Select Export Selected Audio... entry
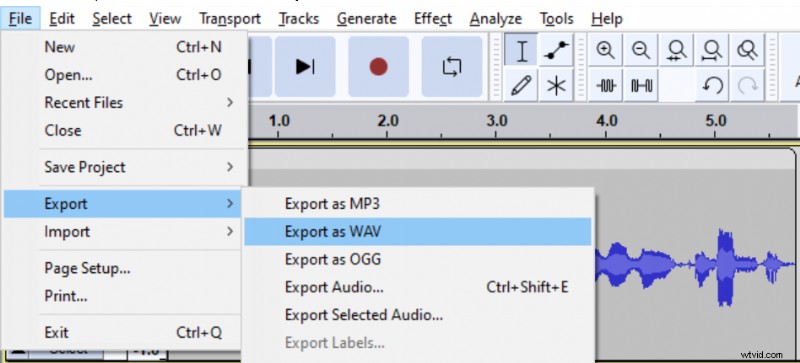Screen dimensions: 800x363 pos(418,314)
